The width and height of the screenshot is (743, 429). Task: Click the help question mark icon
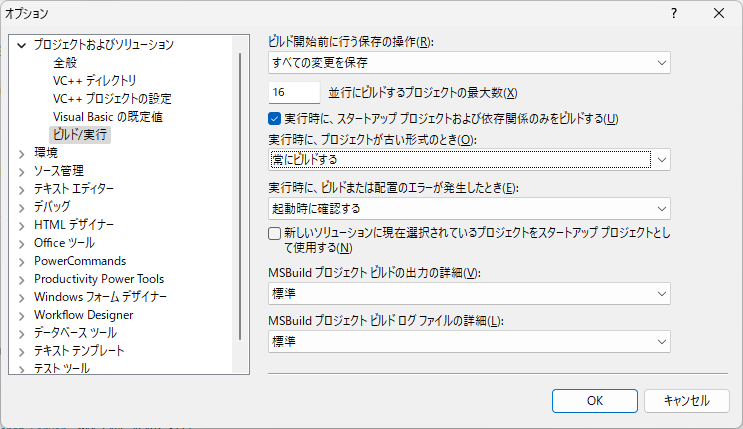[674, 14]
